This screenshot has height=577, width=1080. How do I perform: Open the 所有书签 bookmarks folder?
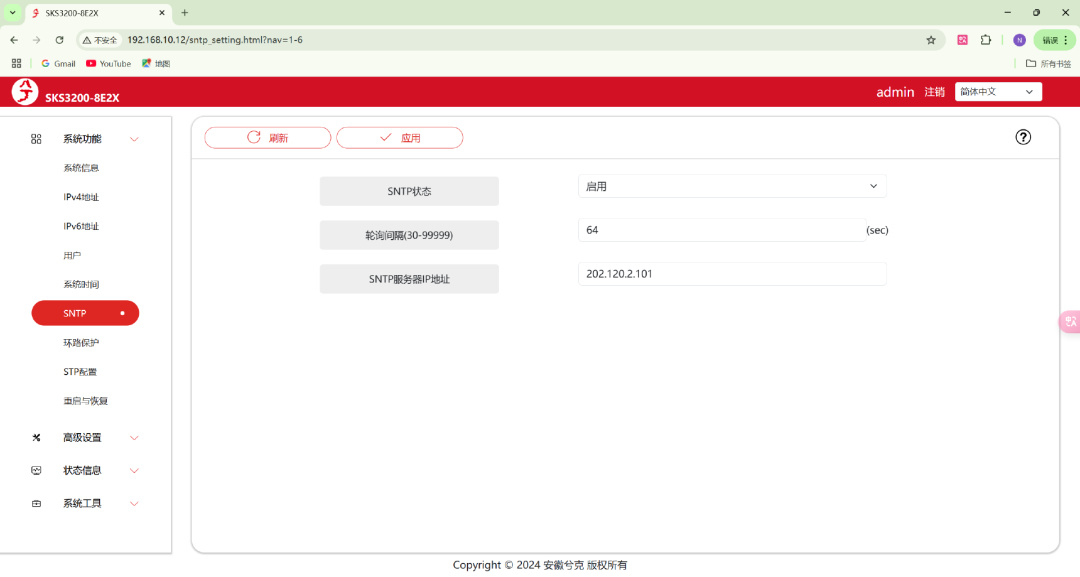point(1048,63)
